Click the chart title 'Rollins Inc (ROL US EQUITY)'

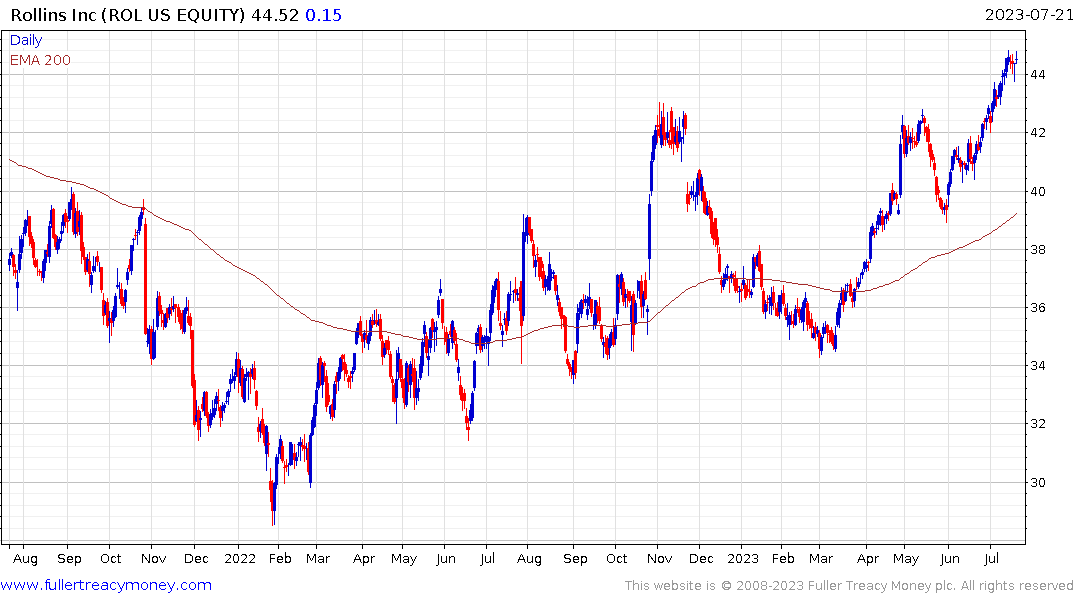[128, 14]
